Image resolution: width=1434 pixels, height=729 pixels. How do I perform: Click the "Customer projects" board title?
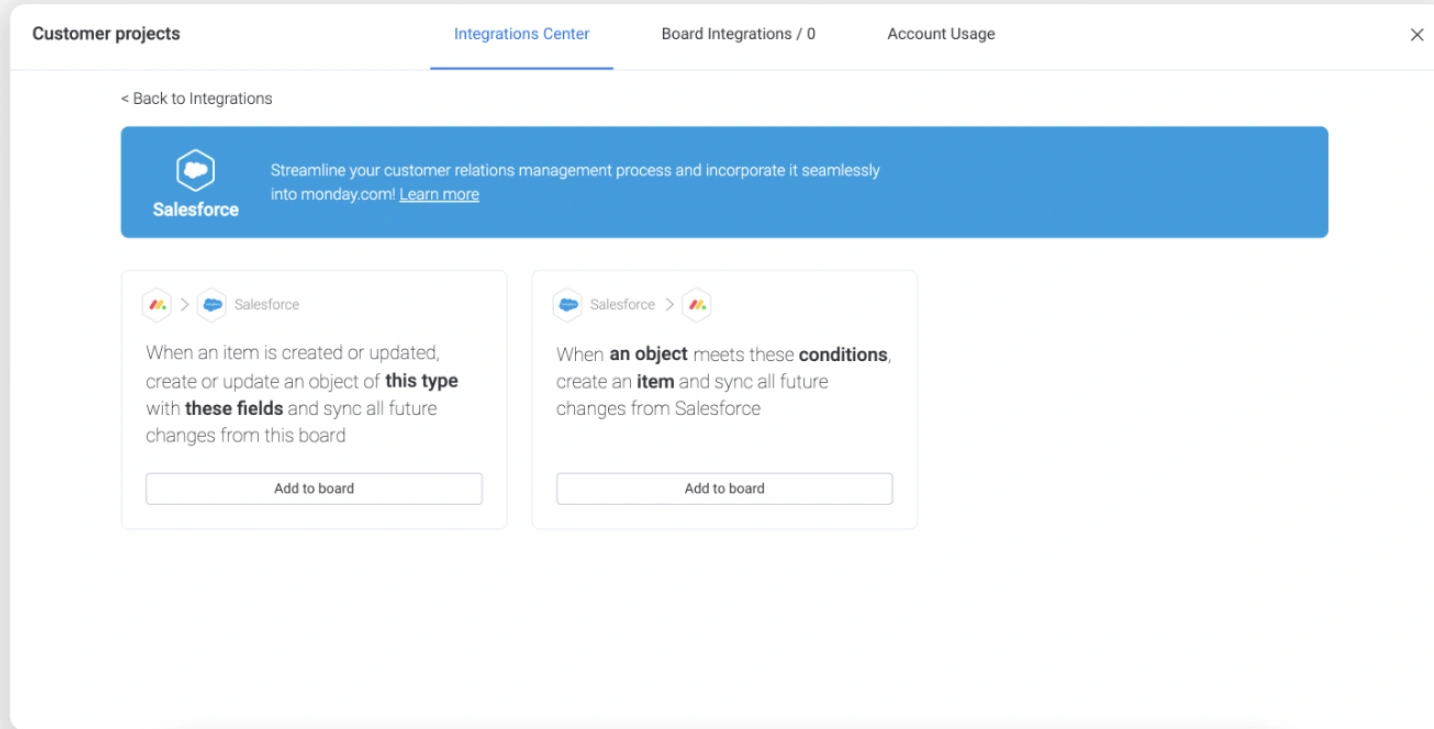click(106, 34)
